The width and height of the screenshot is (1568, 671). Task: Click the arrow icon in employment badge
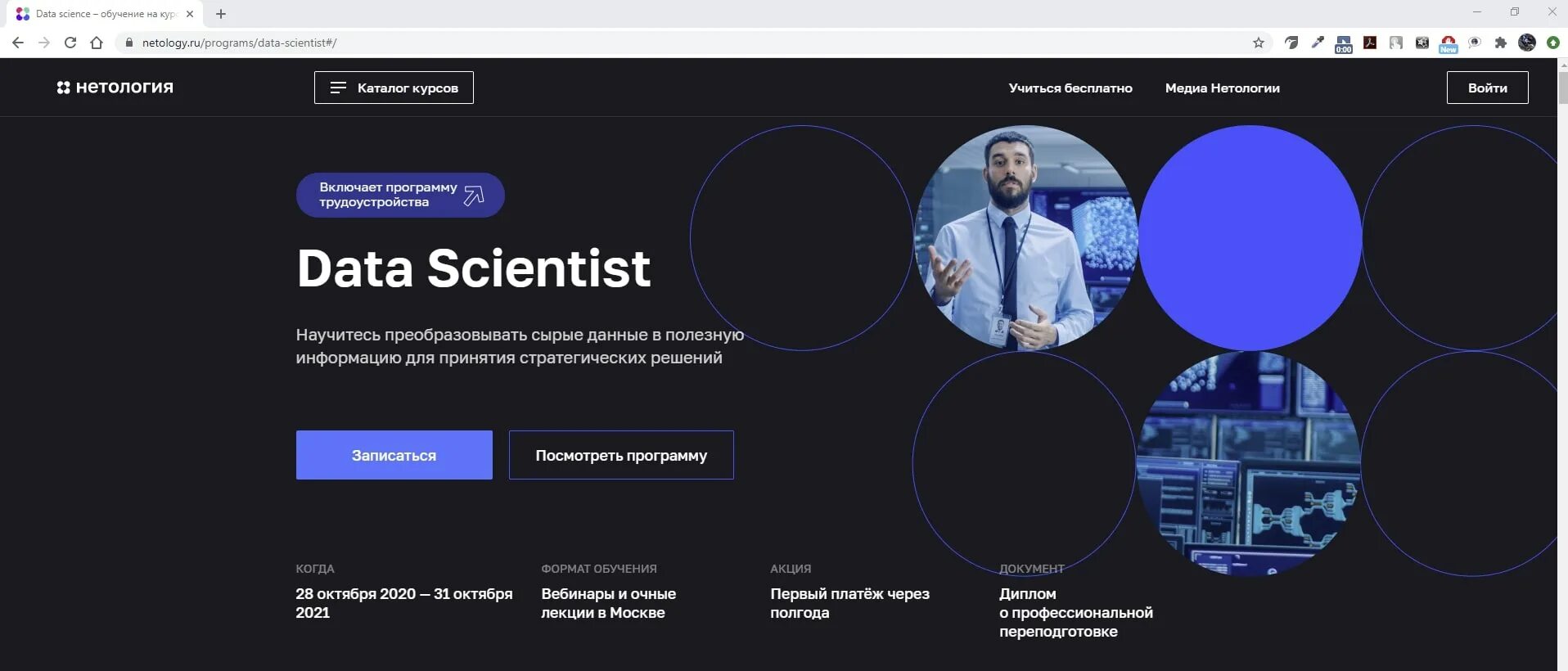(475, 196)
